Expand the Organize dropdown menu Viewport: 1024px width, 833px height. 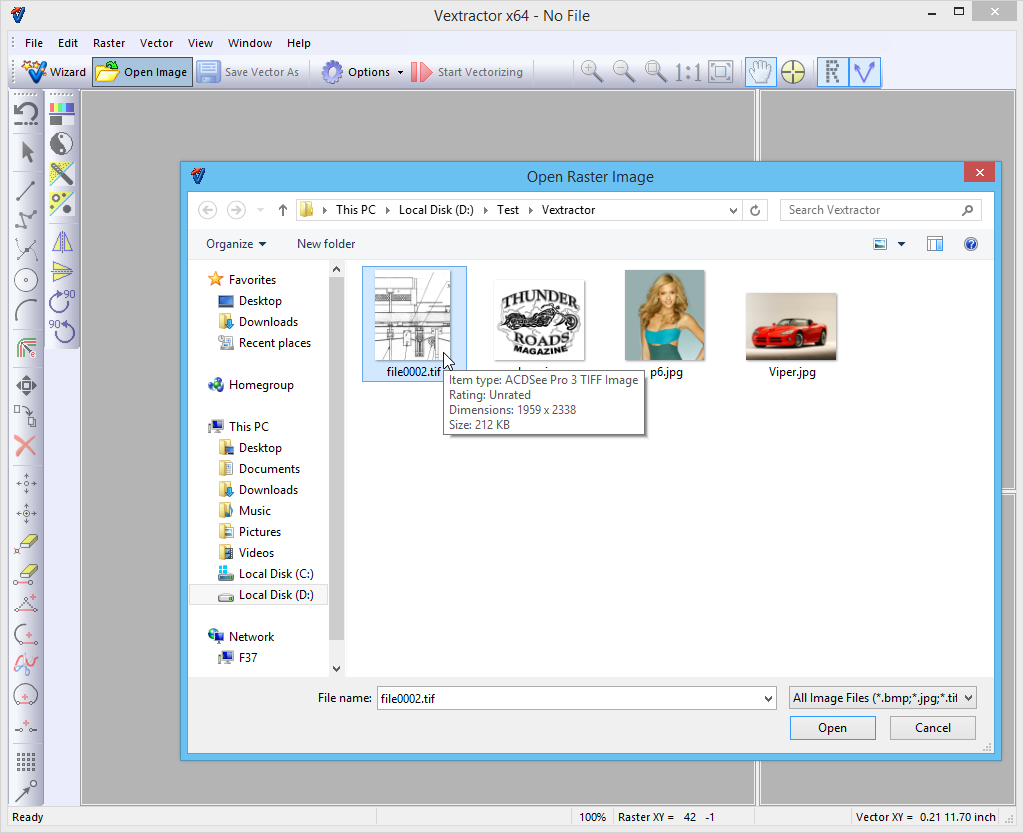(x=236, y=244)
